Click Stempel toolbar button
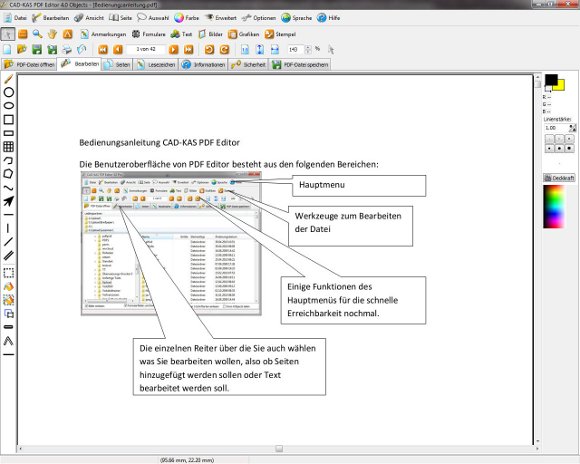The height and width of the screenshot is (464, 580). click(x=280, y=34)
